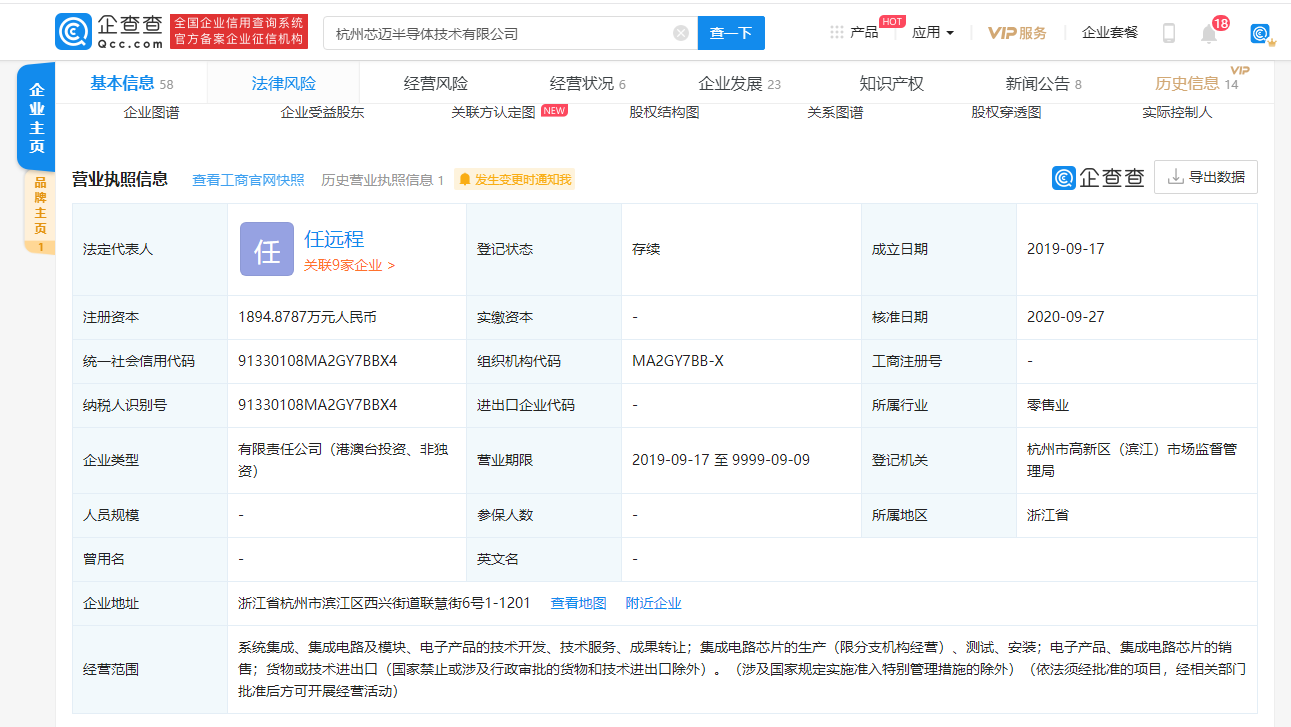The image size is (1291, 727).
Task: Expand 关联9家企业 related companies
Action: [349, 265]
